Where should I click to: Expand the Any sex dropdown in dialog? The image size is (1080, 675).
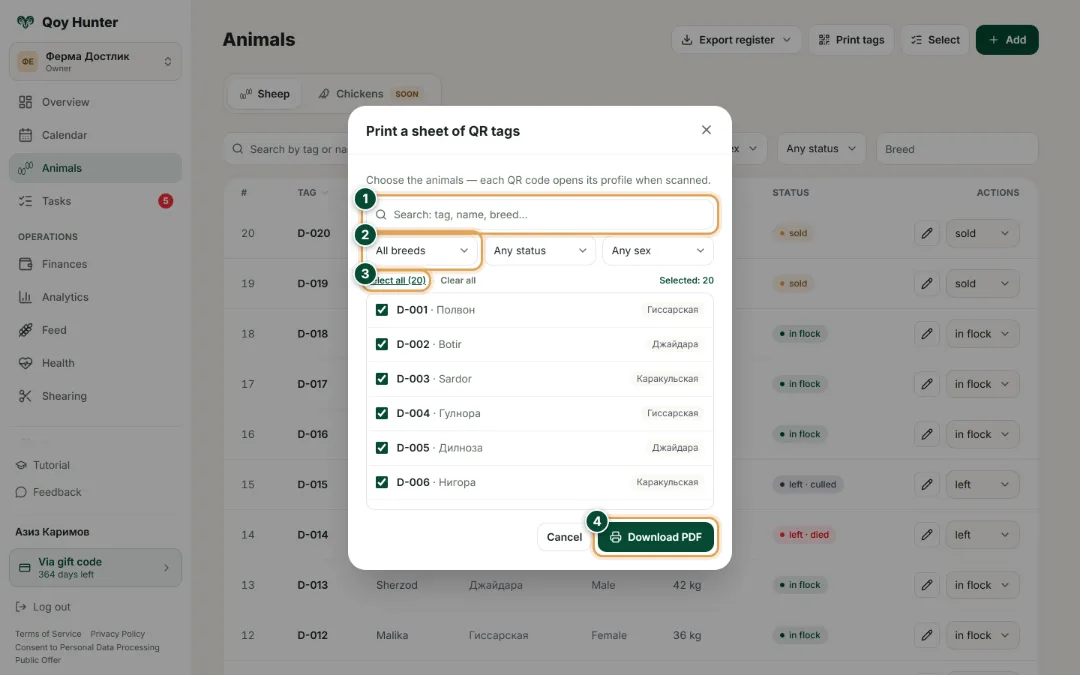point(658,251)
